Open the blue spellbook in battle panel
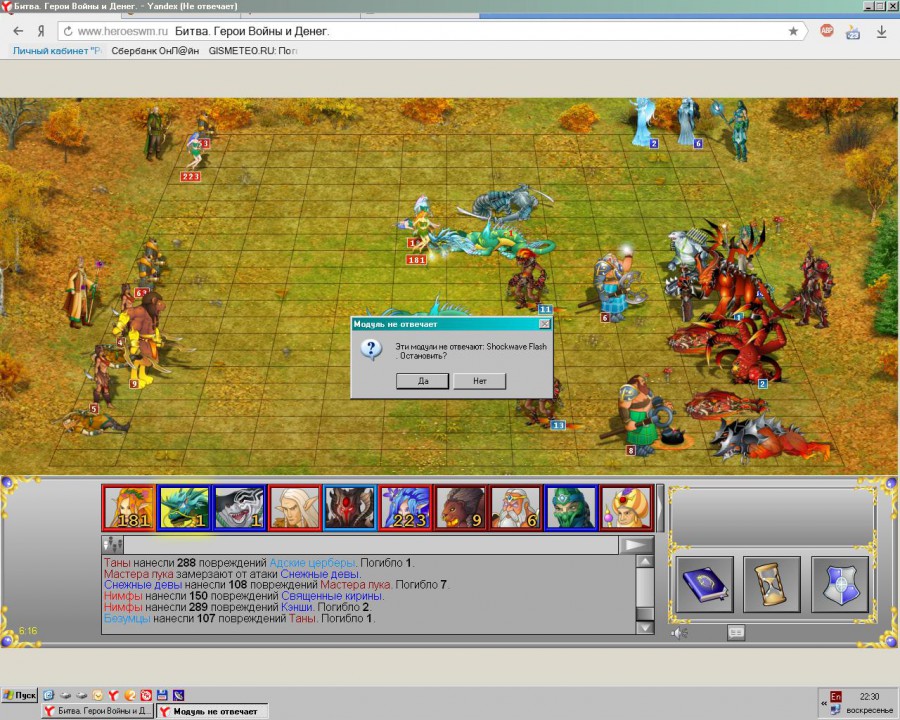The image size is (900, 720). [x=704, y=584]
